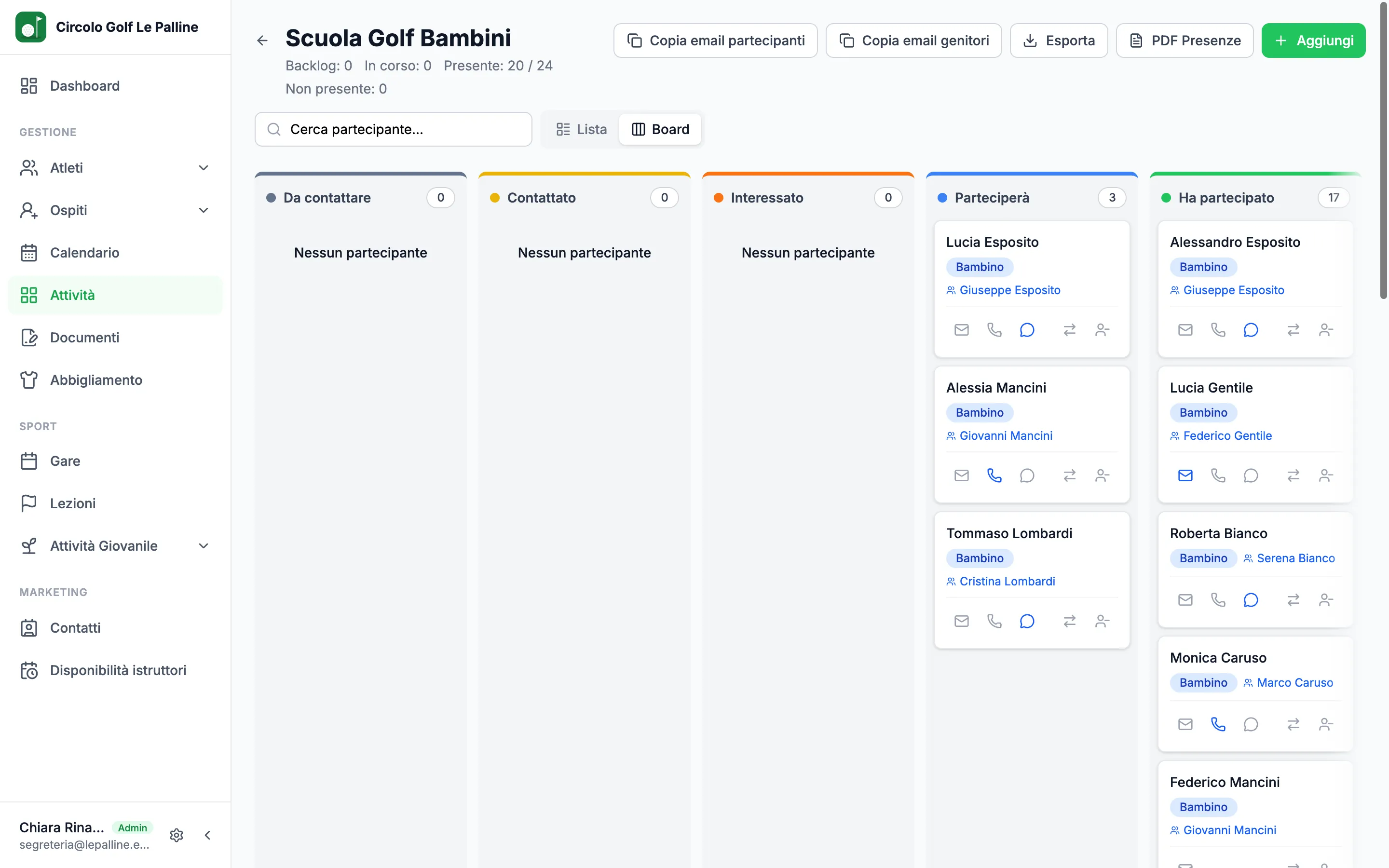Collapse the sidebar with the bottom chevron
This screenshot has width=1389, height=868.
208,835
